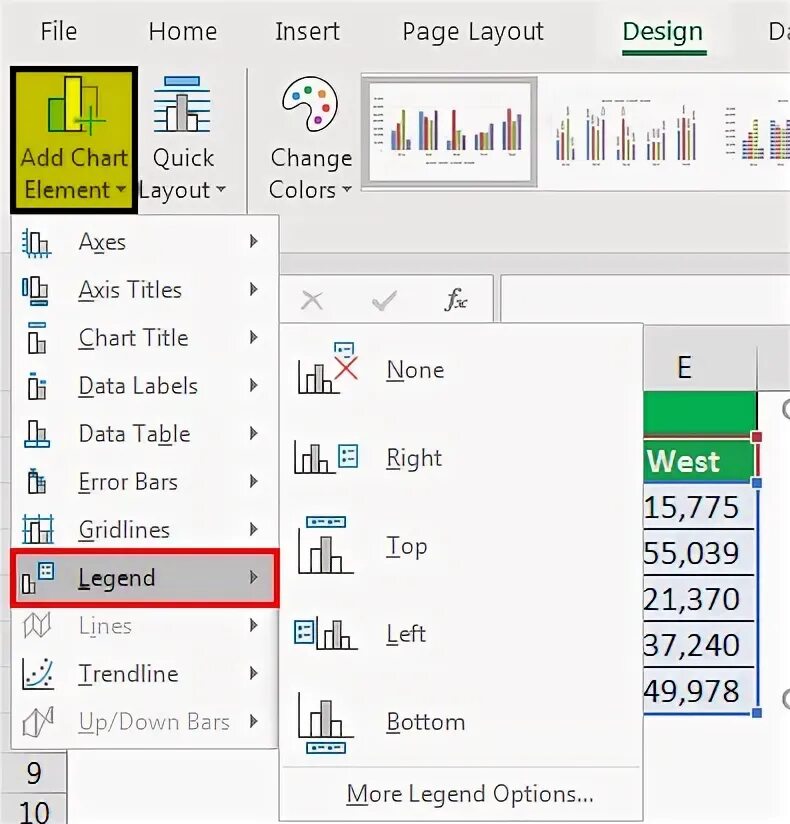
Task: Select the Bottom legend option text
Action: tap(426, 722)
